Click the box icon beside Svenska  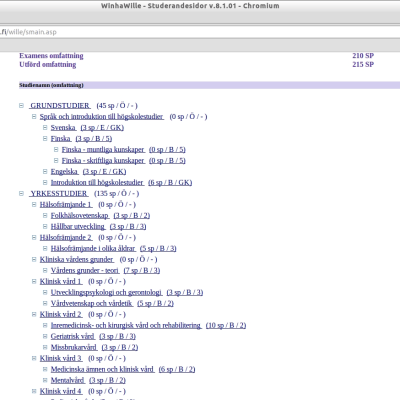(x=45, y=128)
